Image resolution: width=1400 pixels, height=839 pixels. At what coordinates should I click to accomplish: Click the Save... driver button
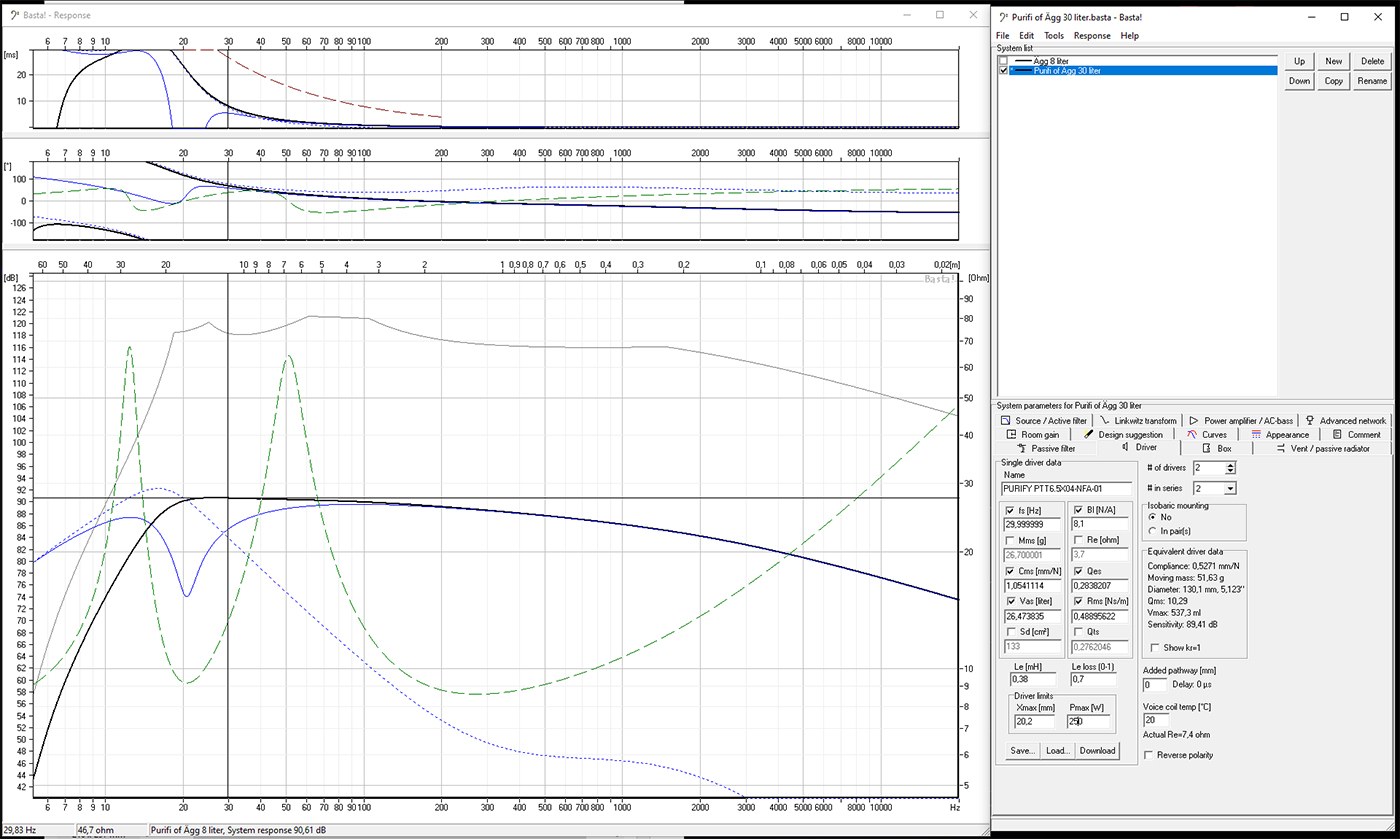1021,751
